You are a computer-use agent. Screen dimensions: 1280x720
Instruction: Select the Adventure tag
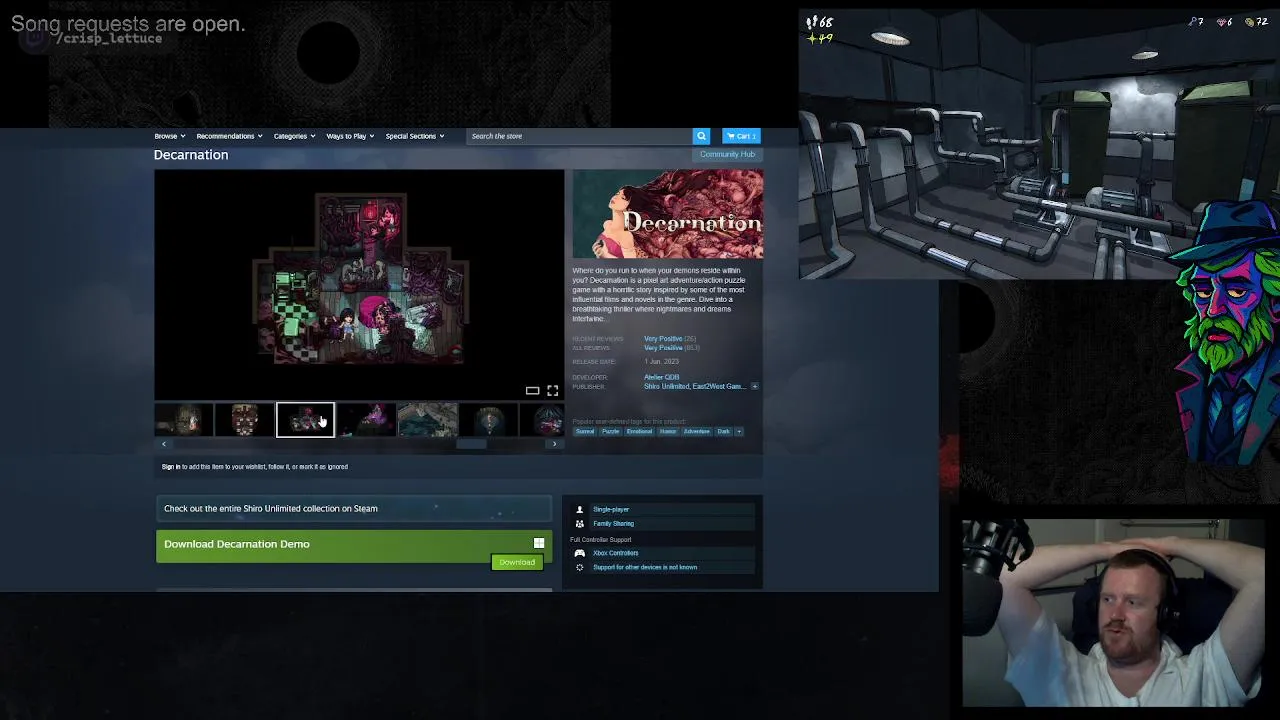pyautogui.click(x=697, y=431)
